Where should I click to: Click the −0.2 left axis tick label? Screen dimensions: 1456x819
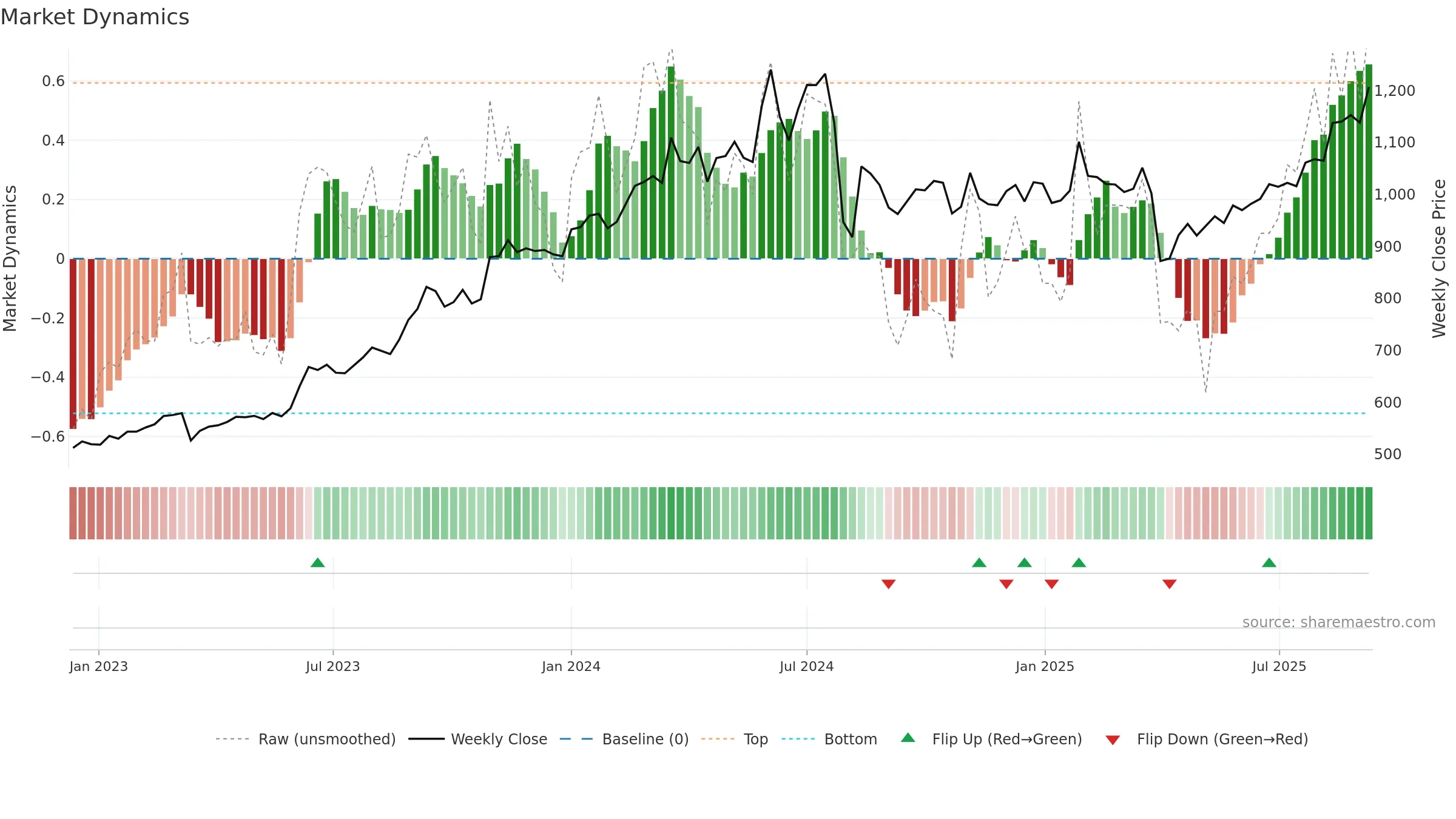pyautogui.click(x=48, y=318)
